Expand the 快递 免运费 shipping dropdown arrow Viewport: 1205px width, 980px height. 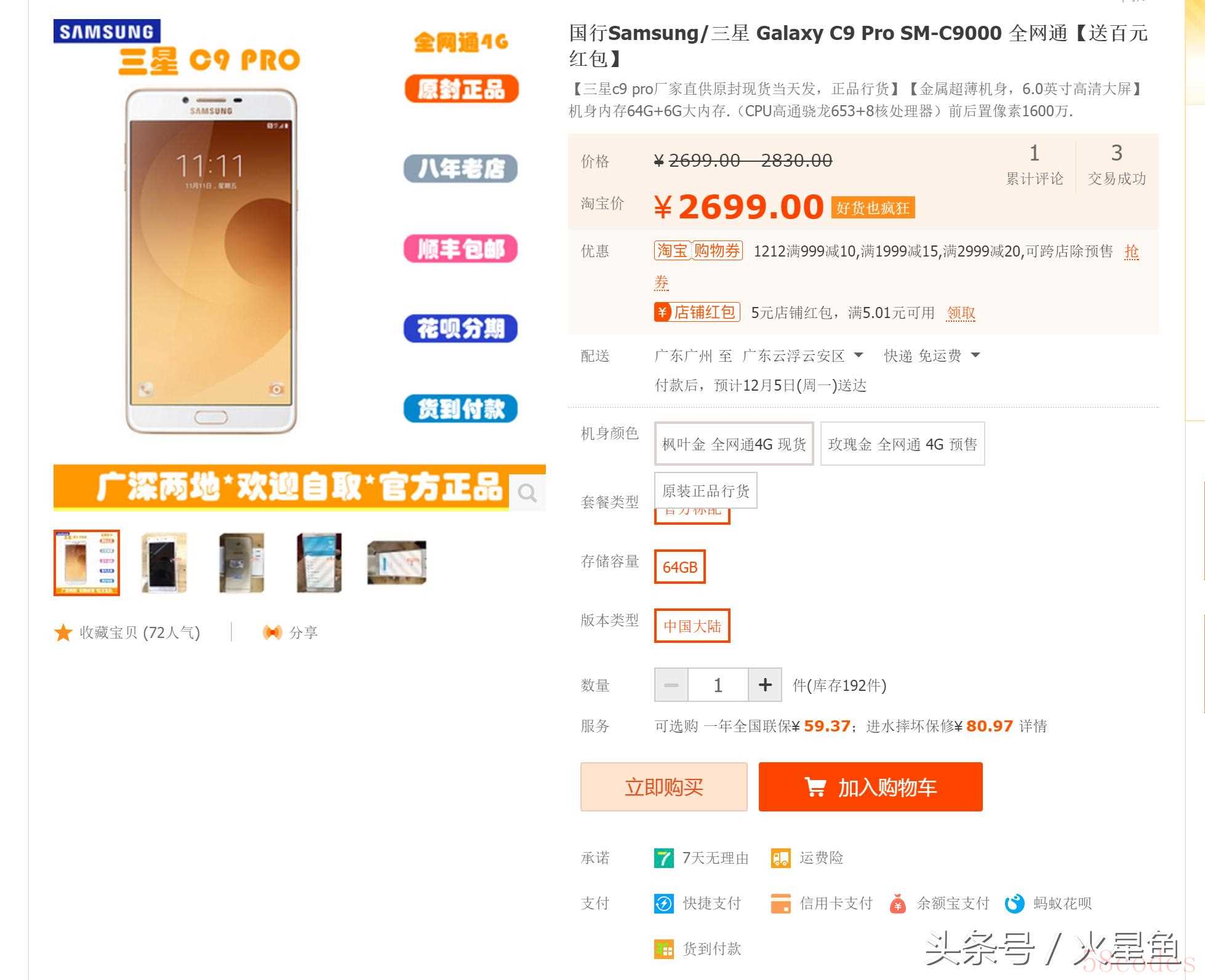[975, 355]
